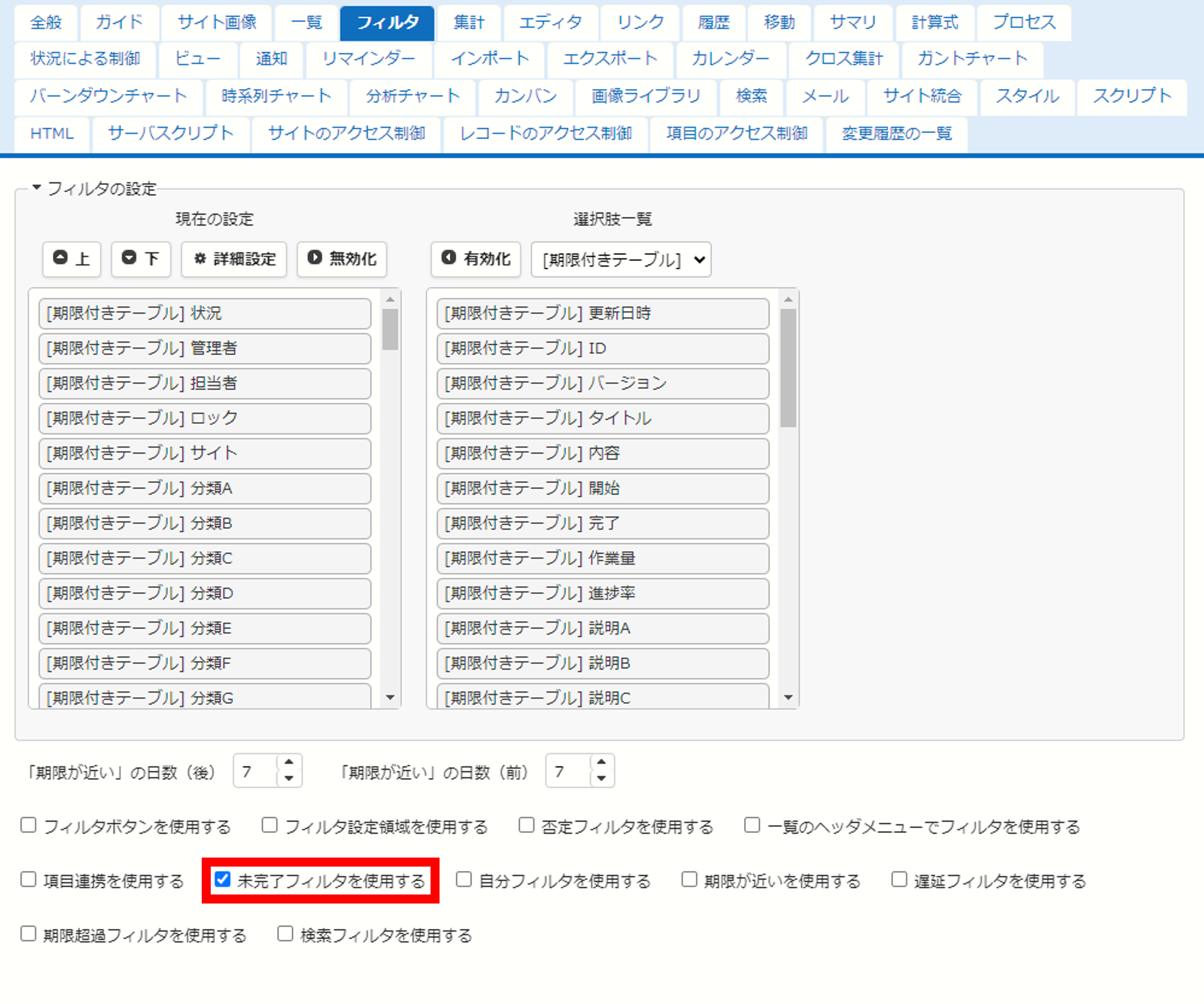Click the 「期限が近い」の日数（前） number field

(x=568, y=771)
